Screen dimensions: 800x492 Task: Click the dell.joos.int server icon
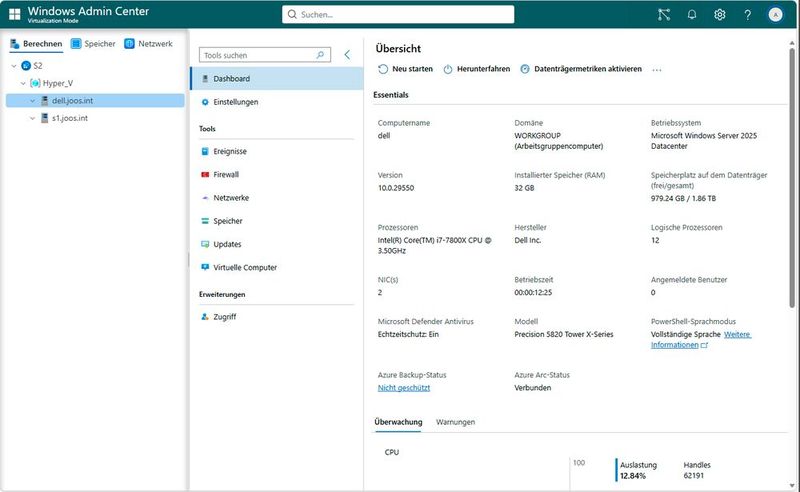[44, 101]
